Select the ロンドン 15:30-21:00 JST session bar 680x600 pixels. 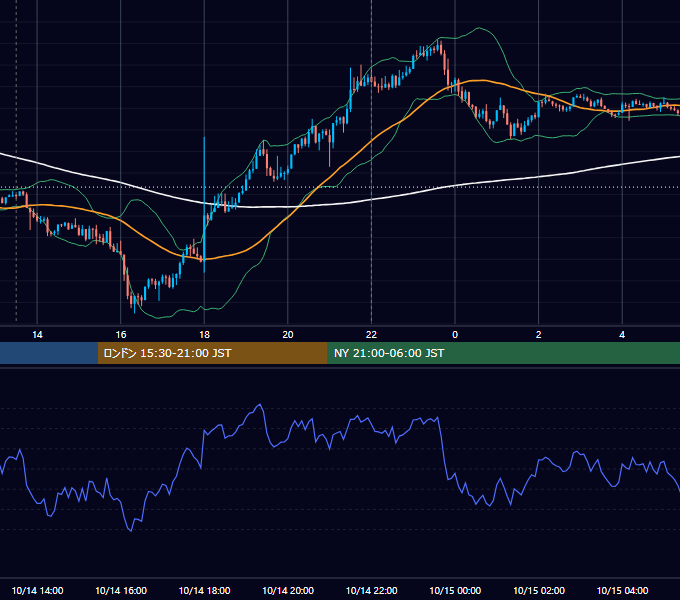(x=212, y=353)
